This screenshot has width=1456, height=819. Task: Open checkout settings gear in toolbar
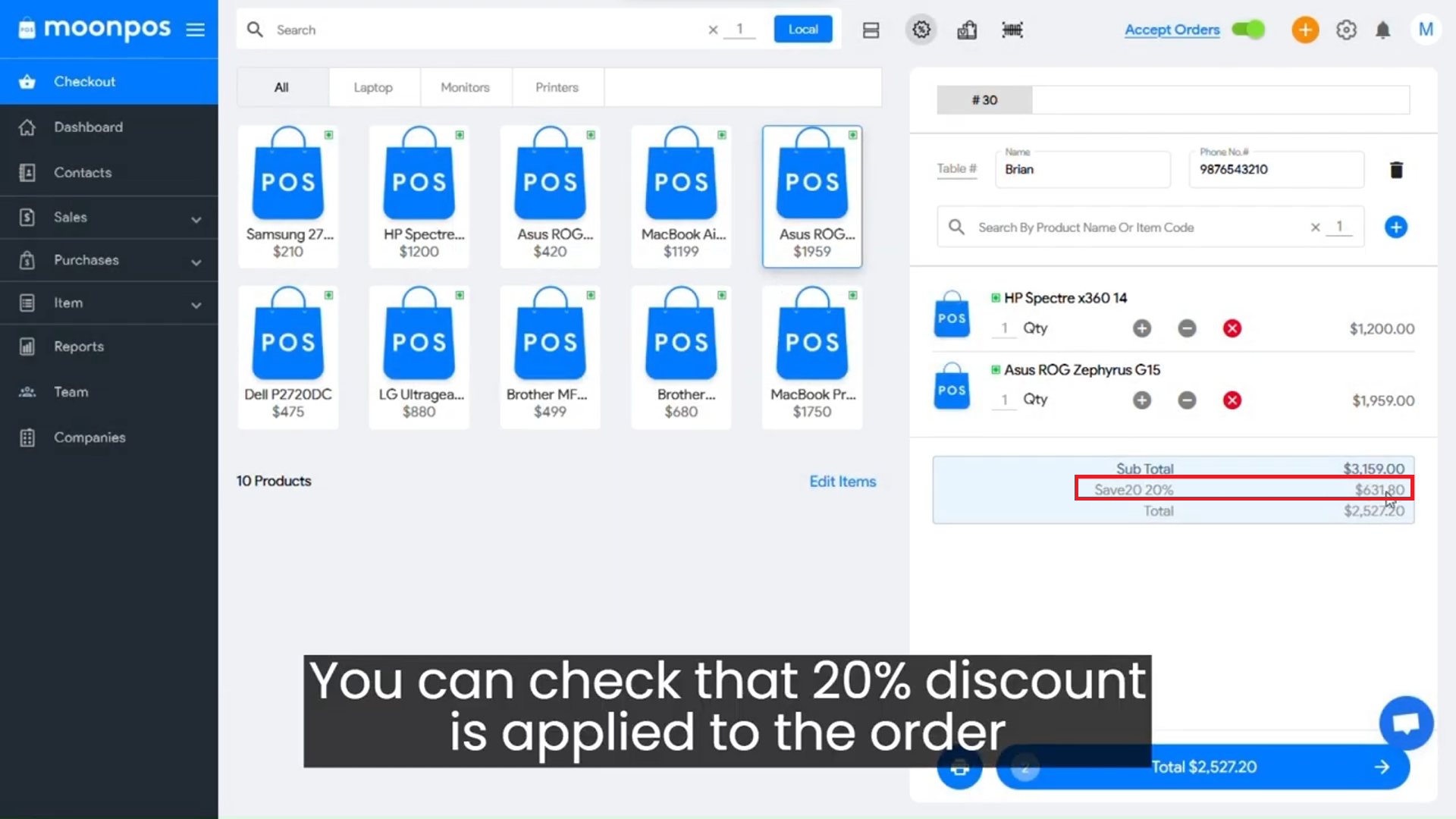click(x=921, y=30)
